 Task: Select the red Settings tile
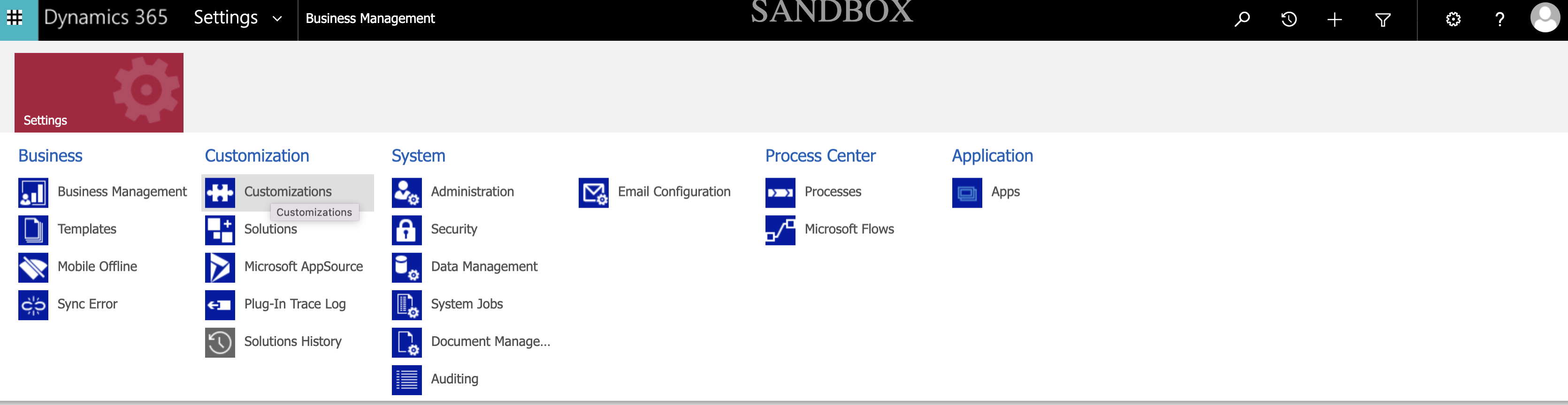(99, 92)
